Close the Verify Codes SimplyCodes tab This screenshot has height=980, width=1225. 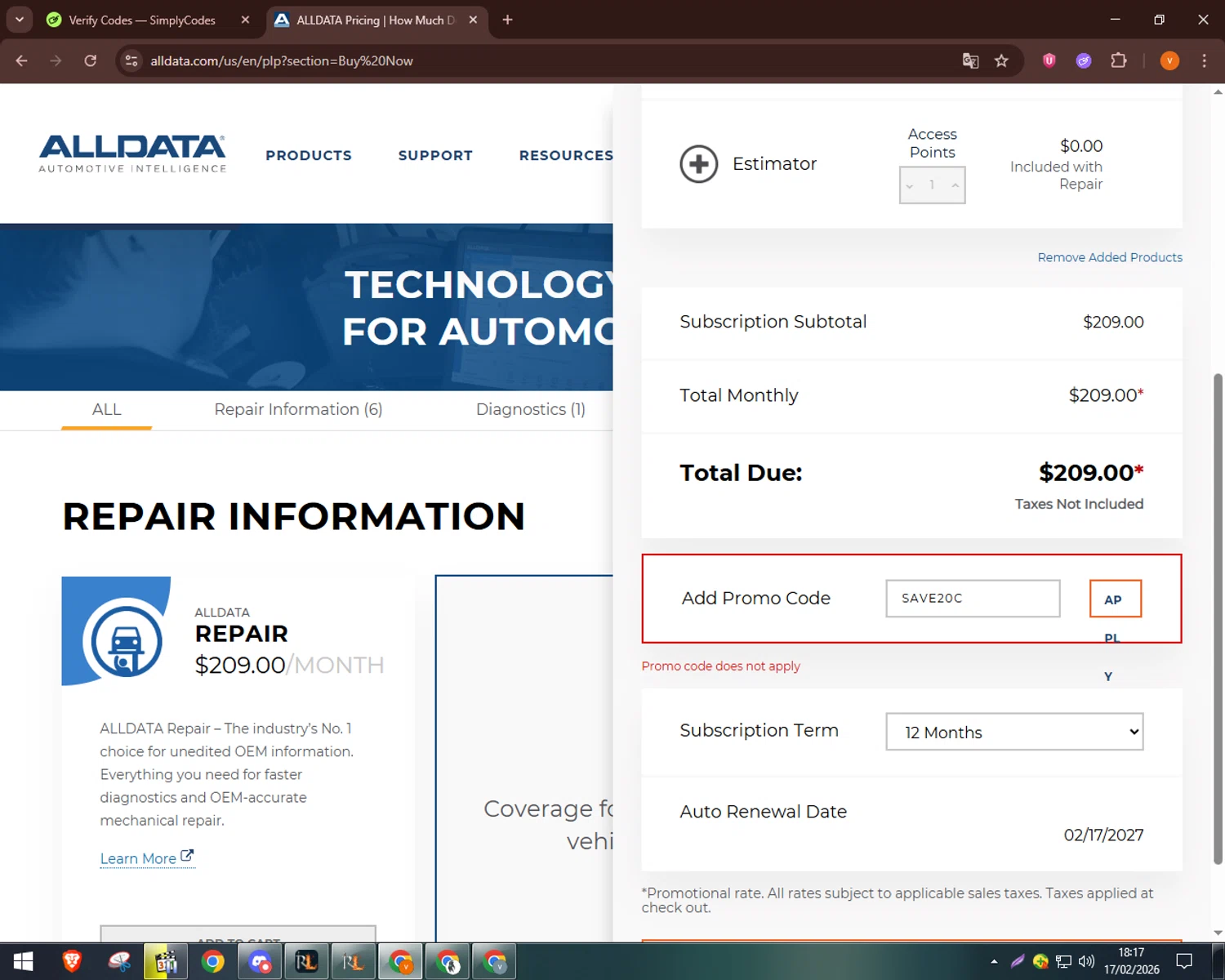(245, 20)
